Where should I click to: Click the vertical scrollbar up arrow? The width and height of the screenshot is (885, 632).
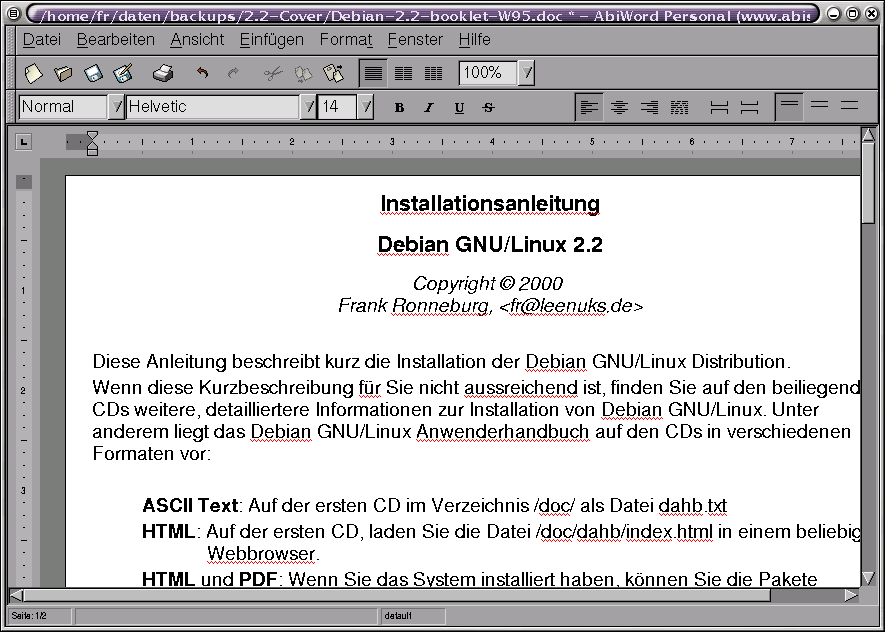[869, 135]
